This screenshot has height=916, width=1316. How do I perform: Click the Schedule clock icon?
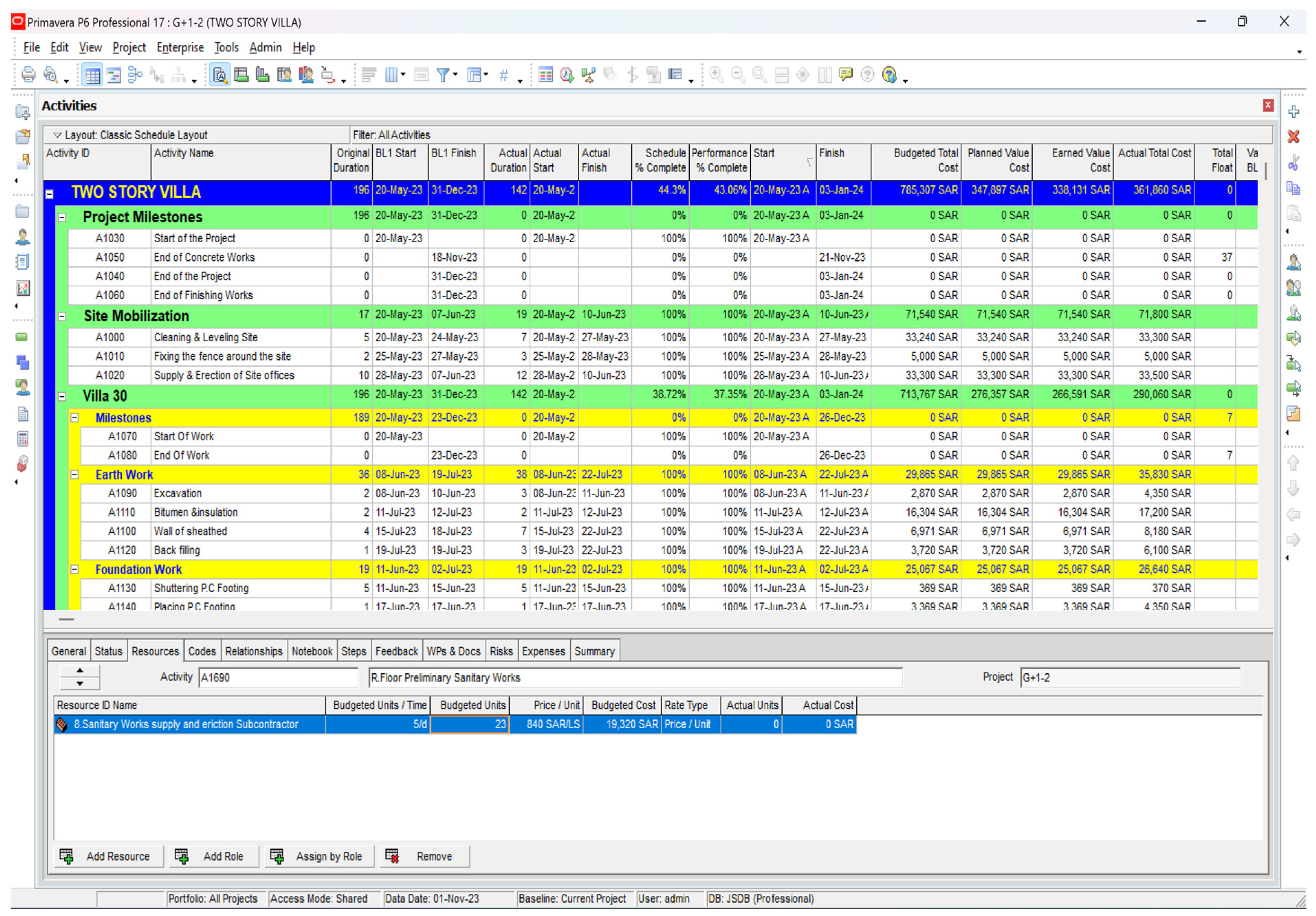coord(567,75)
